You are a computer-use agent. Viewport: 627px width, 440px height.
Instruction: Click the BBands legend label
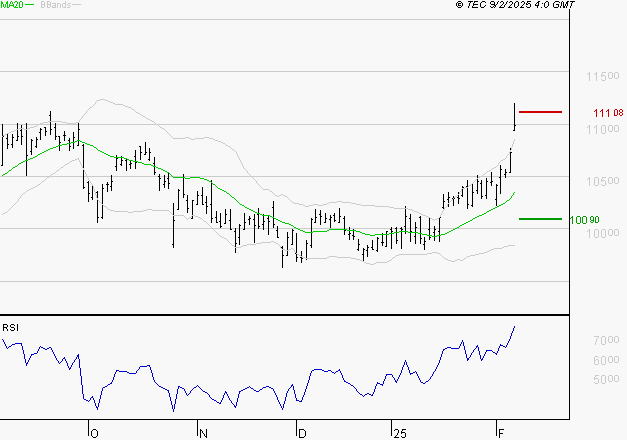(56, 5)
